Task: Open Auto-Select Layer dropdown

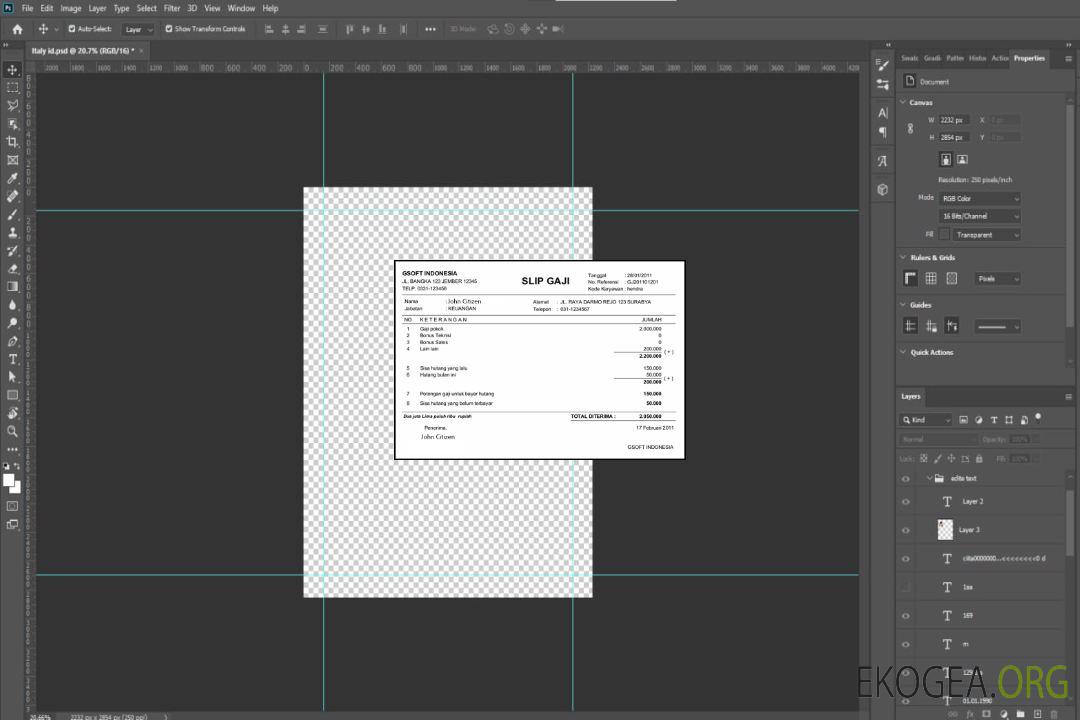Action: coord(138,30)
